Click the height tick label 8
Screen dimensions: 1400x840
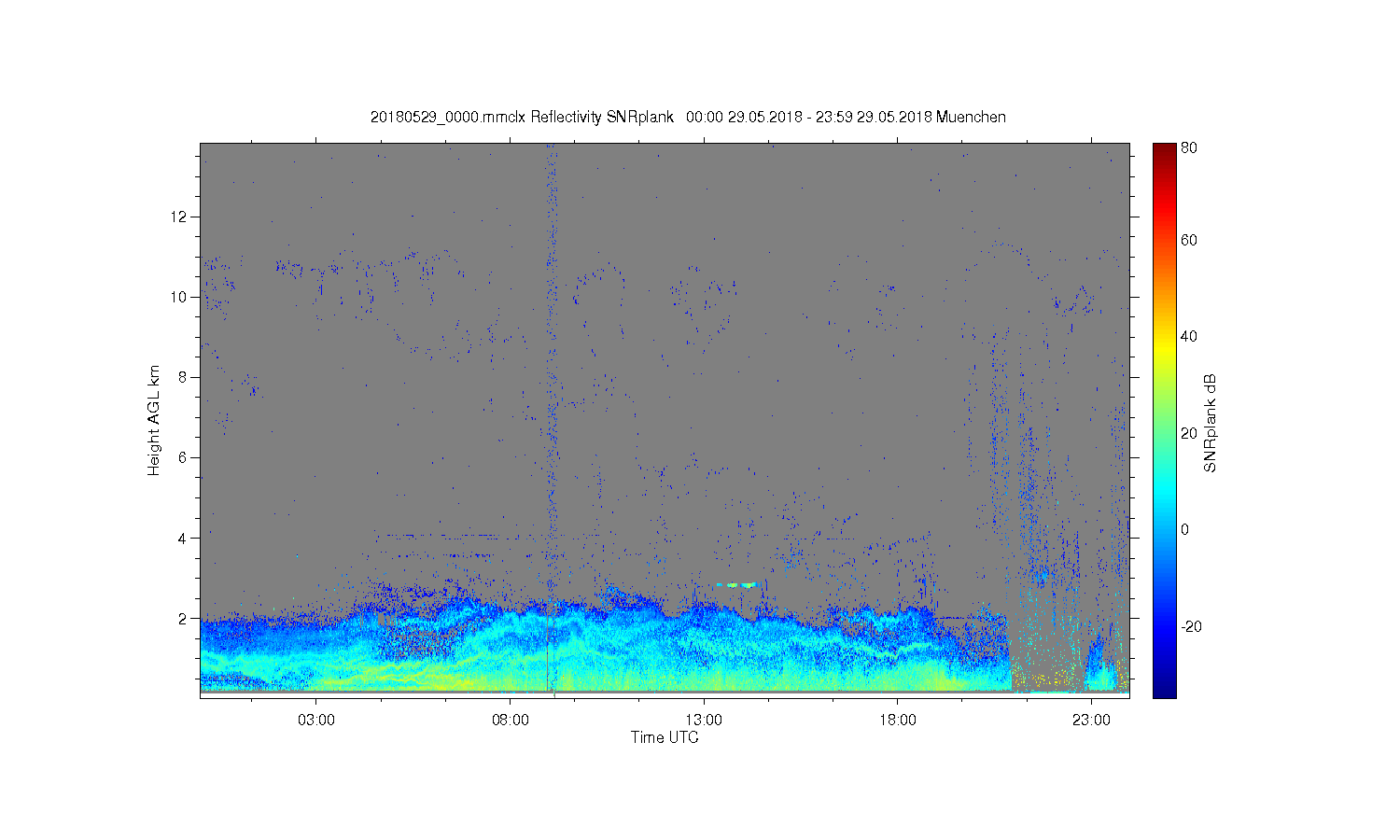pos(184,377)
